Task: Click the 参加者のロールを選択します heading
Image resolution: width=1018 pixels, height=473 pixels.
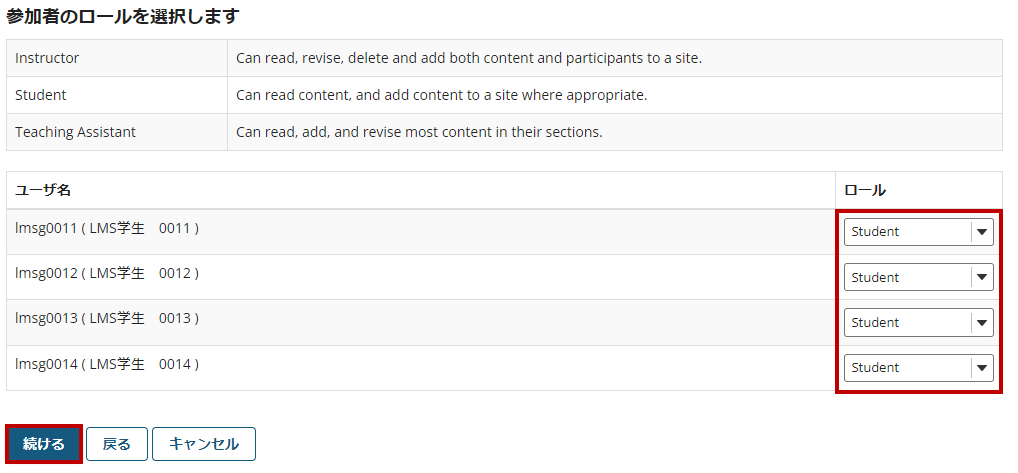Action: 123,16
